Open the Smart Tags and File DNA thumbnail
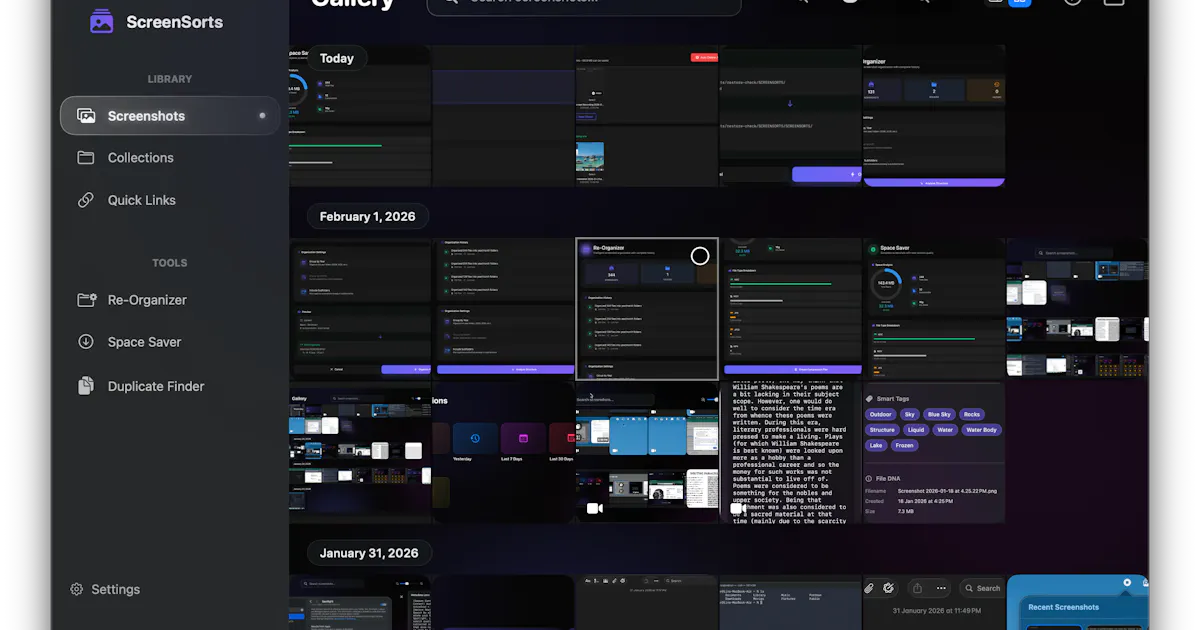This screenshot has width=1200, height=630. (x=934, y=453)
